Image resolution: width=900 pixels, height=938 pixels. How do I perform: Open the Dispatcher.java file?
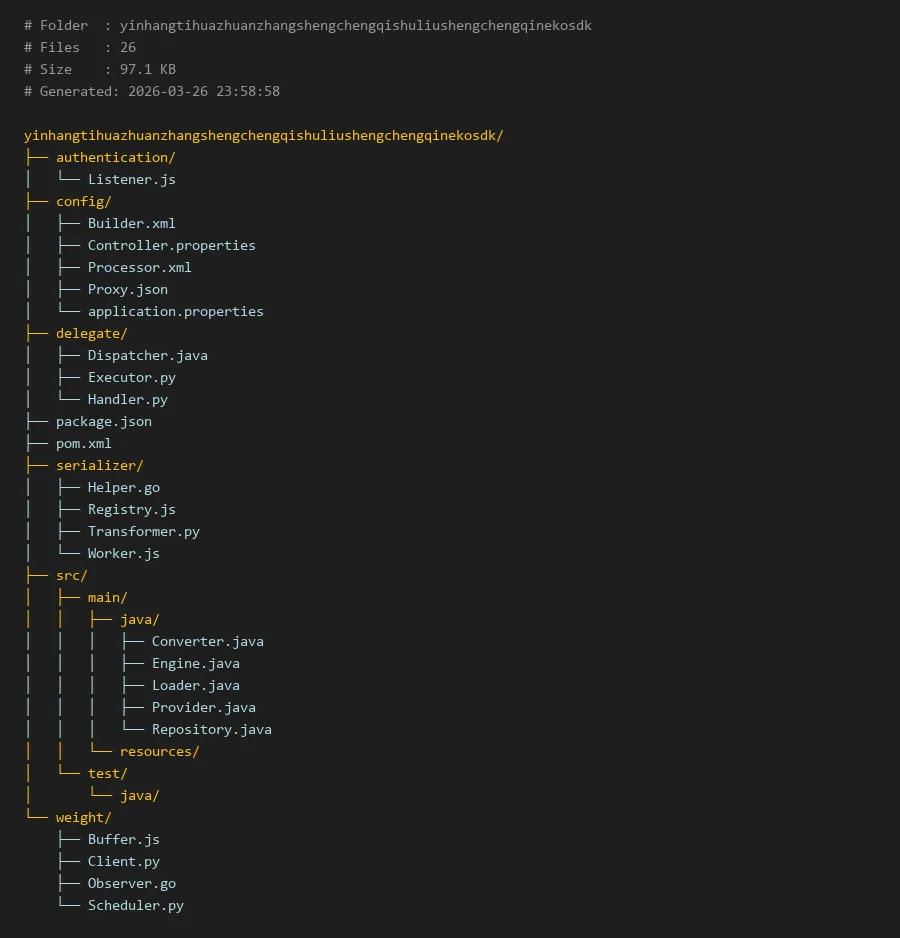147,355
